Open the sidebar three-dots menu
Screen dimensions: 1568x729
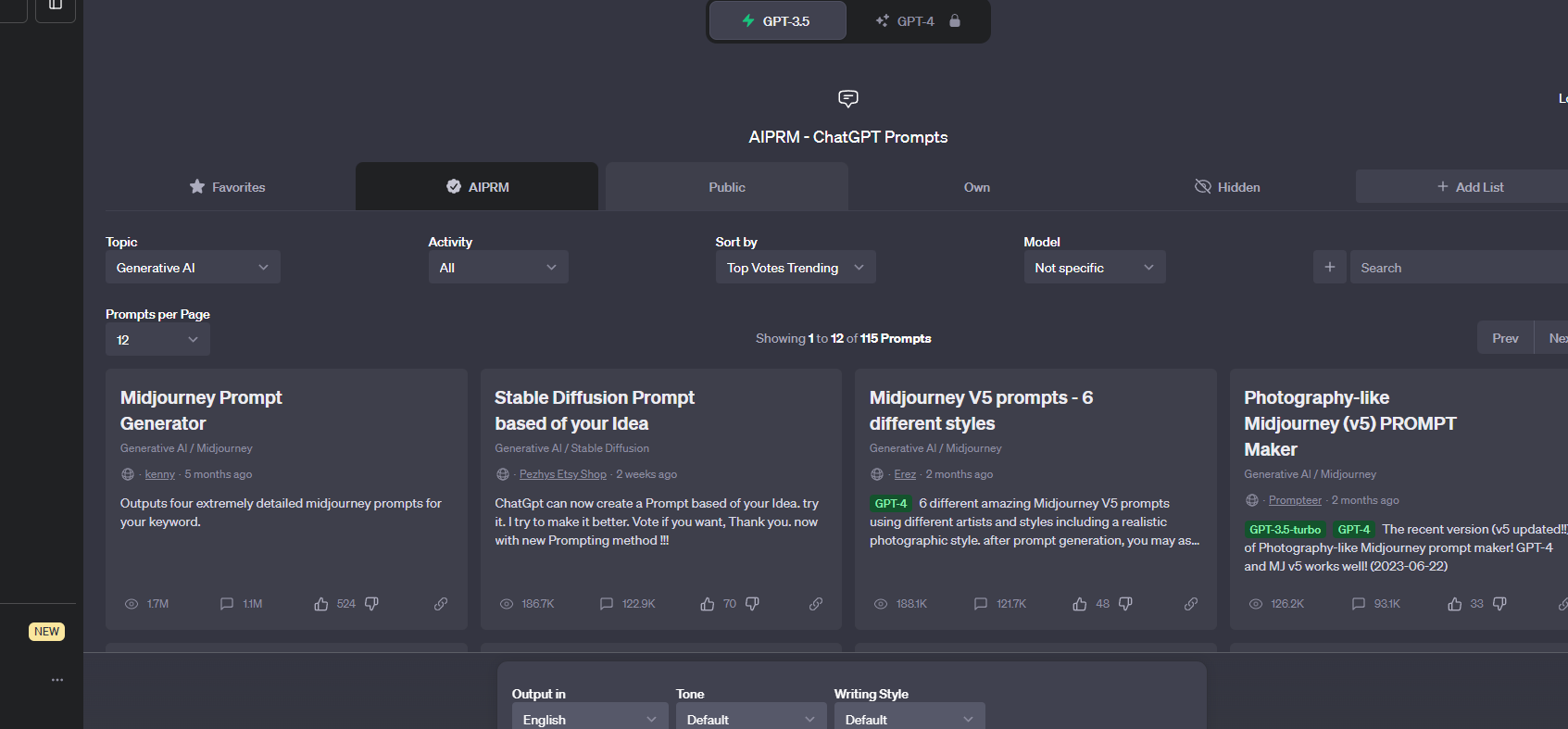(x=57, y=680)
